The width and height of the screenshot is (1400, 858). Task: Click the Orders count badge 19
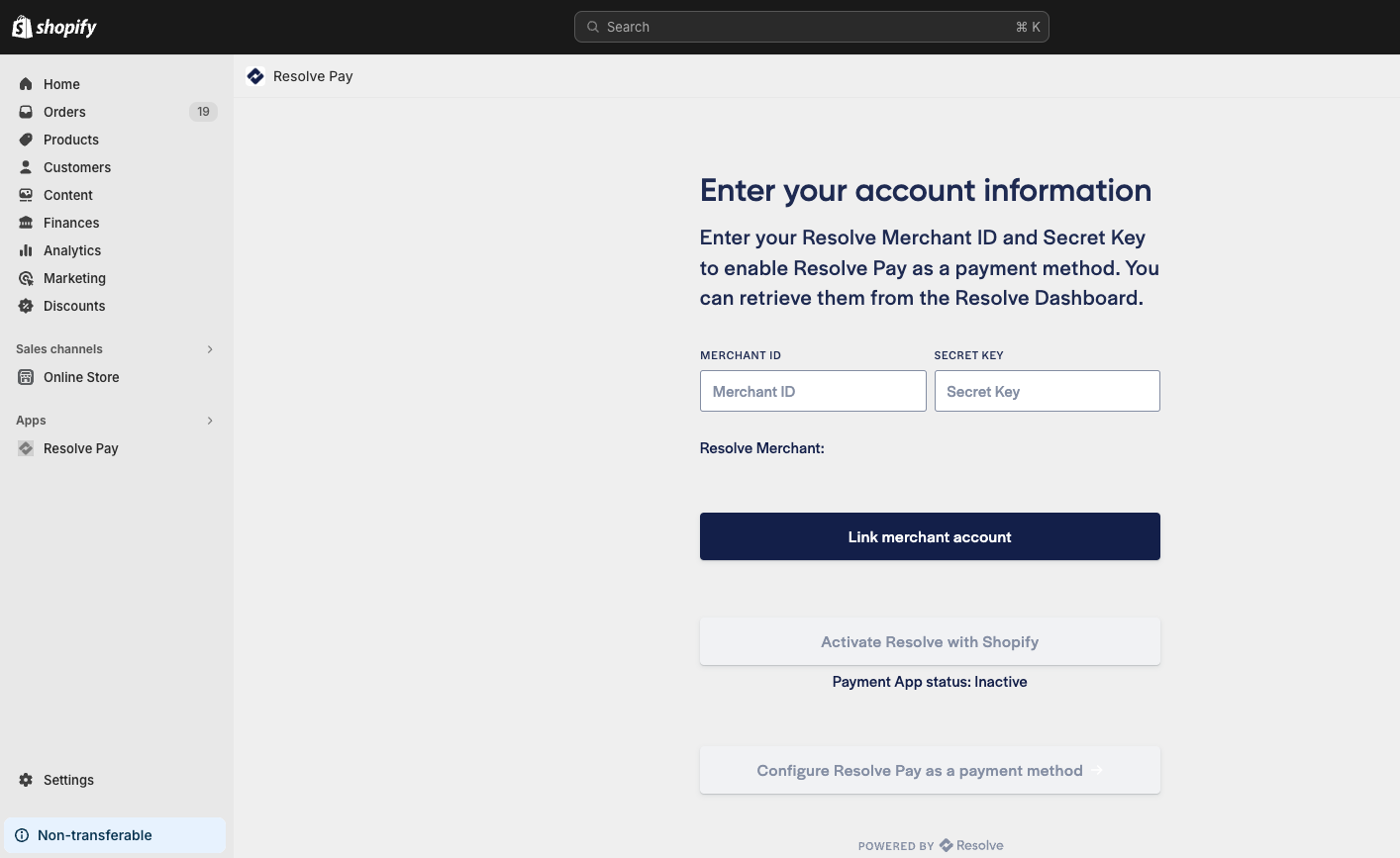pos(203,112)
